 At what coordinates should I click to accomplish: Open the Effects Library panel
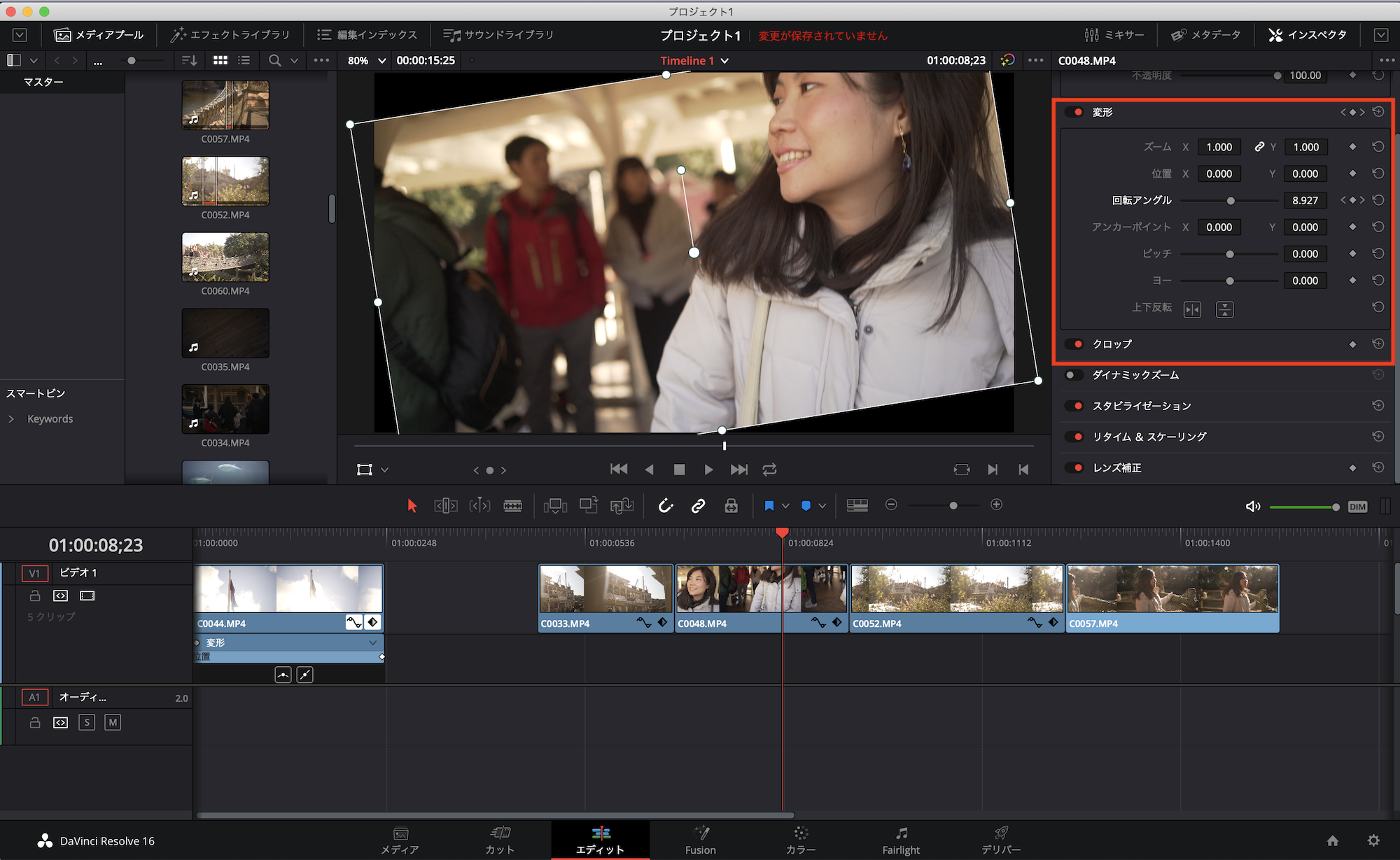pyautogui.click(x=231, y=34)
